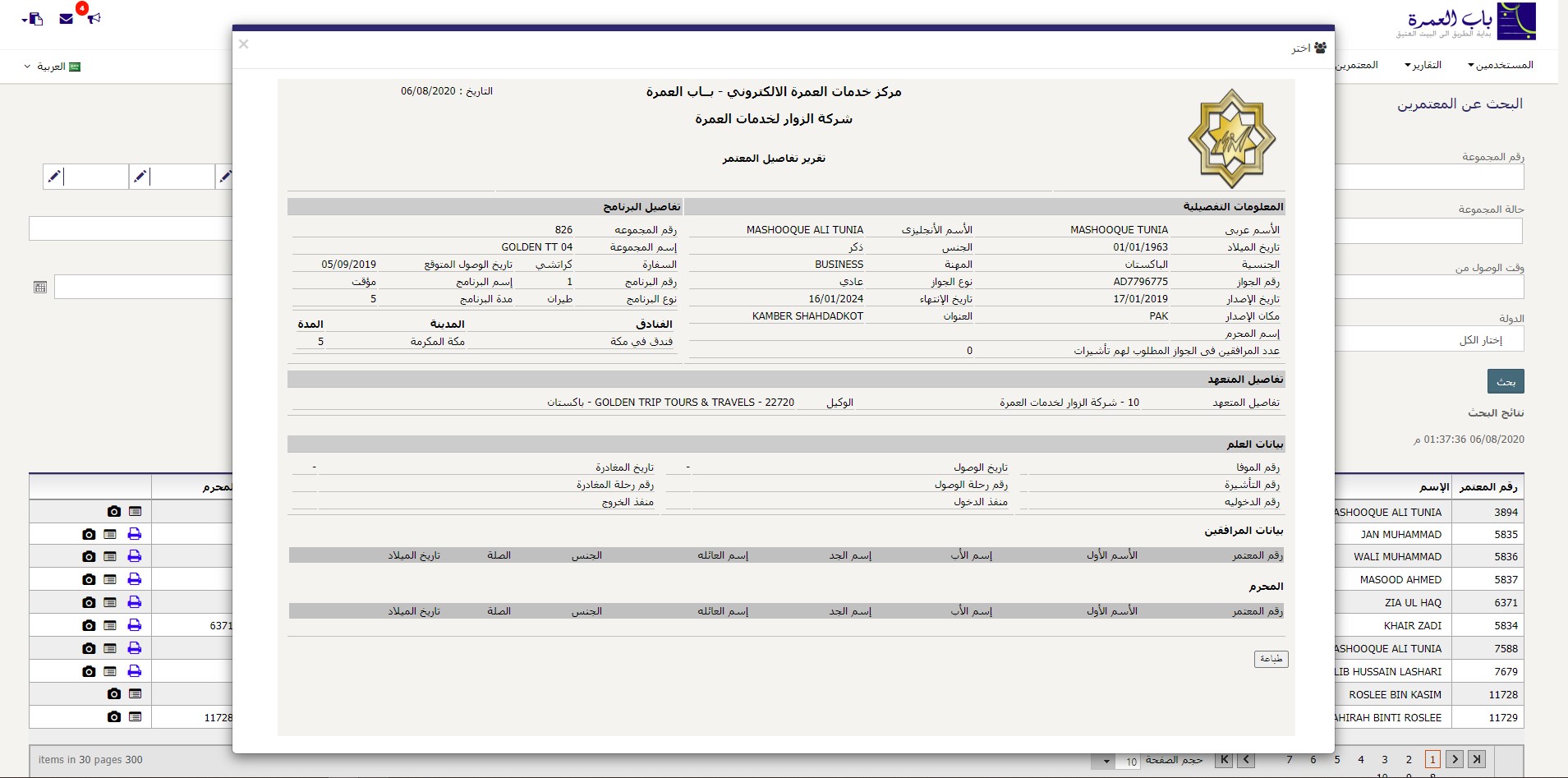The image size is (1568, 778).
Task: Click the طباعة print button
Action: pyautogui.click(x=1271, y=659)
